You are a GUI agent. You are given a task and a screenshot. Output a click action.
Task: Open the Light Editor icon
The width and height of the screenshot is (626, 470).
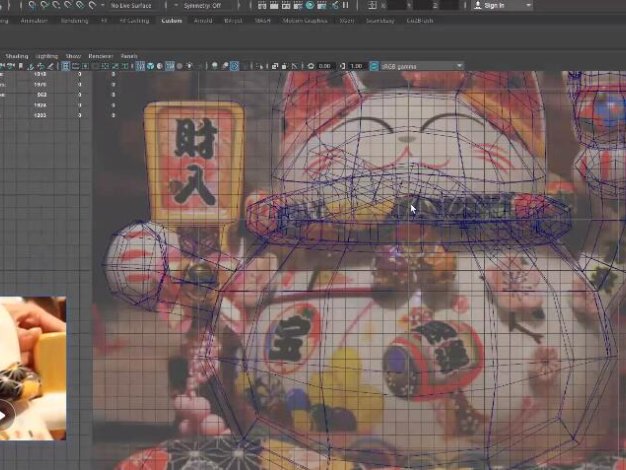335,6
